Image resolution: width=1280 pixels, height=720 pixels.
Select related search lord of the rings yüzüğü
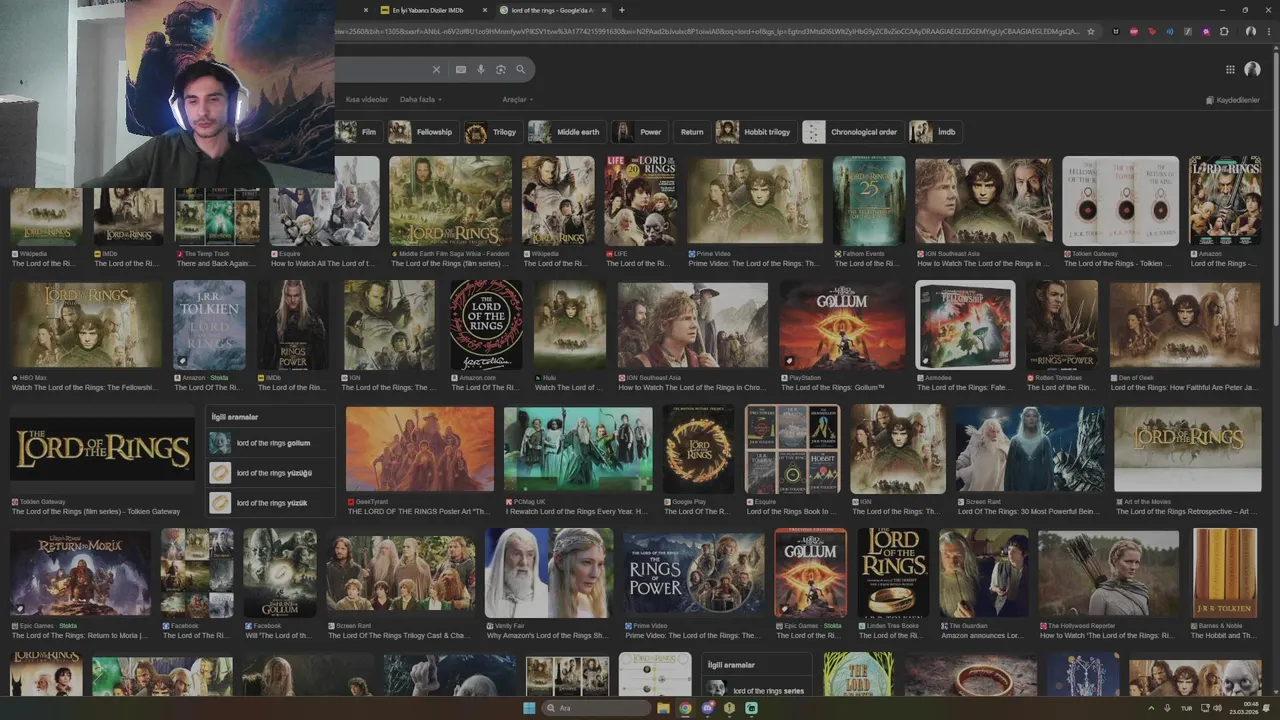click(x=270, y=473)
